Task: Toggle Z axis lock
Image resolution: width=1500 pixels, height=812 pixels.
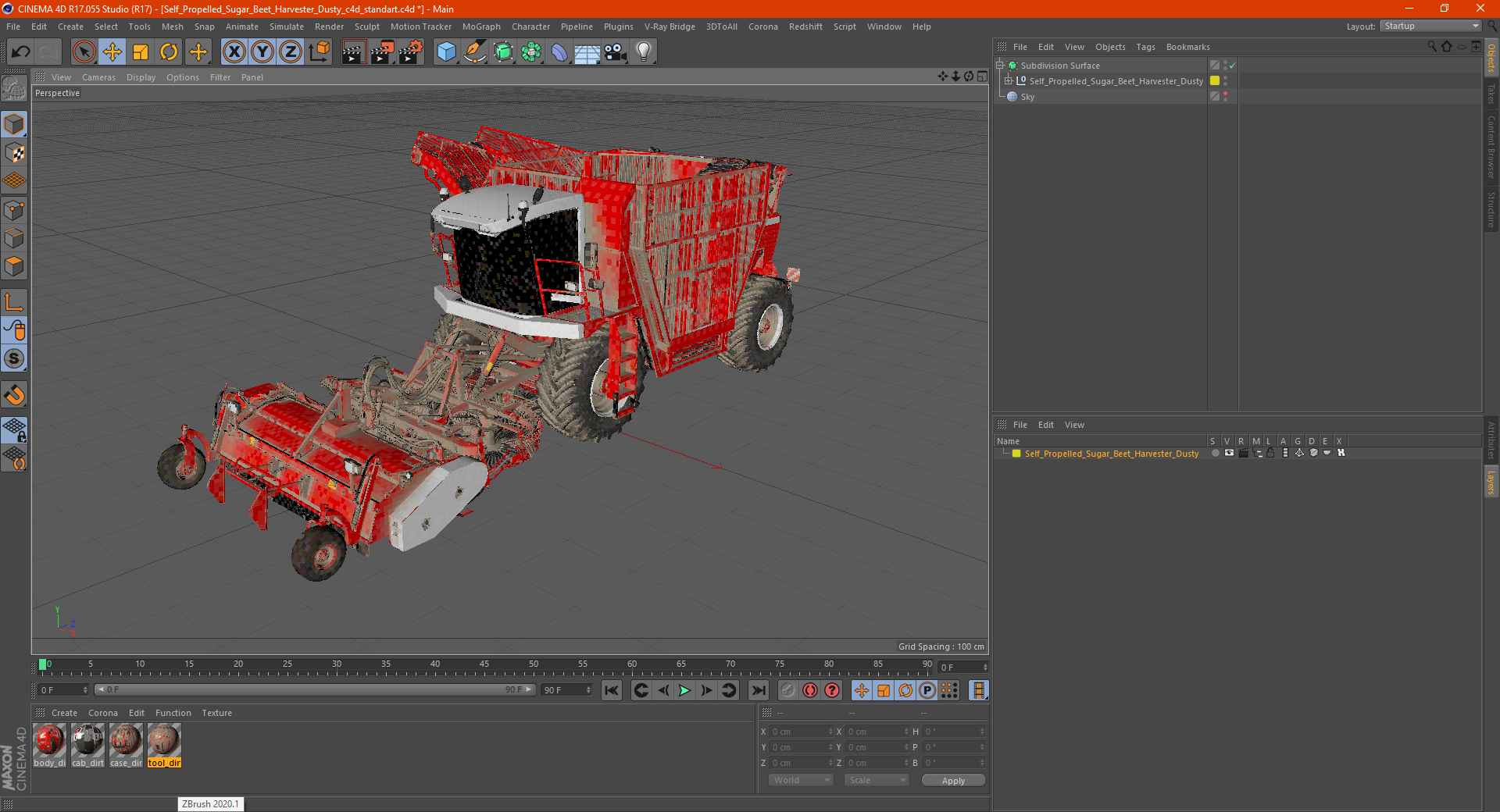Action: 291,52
